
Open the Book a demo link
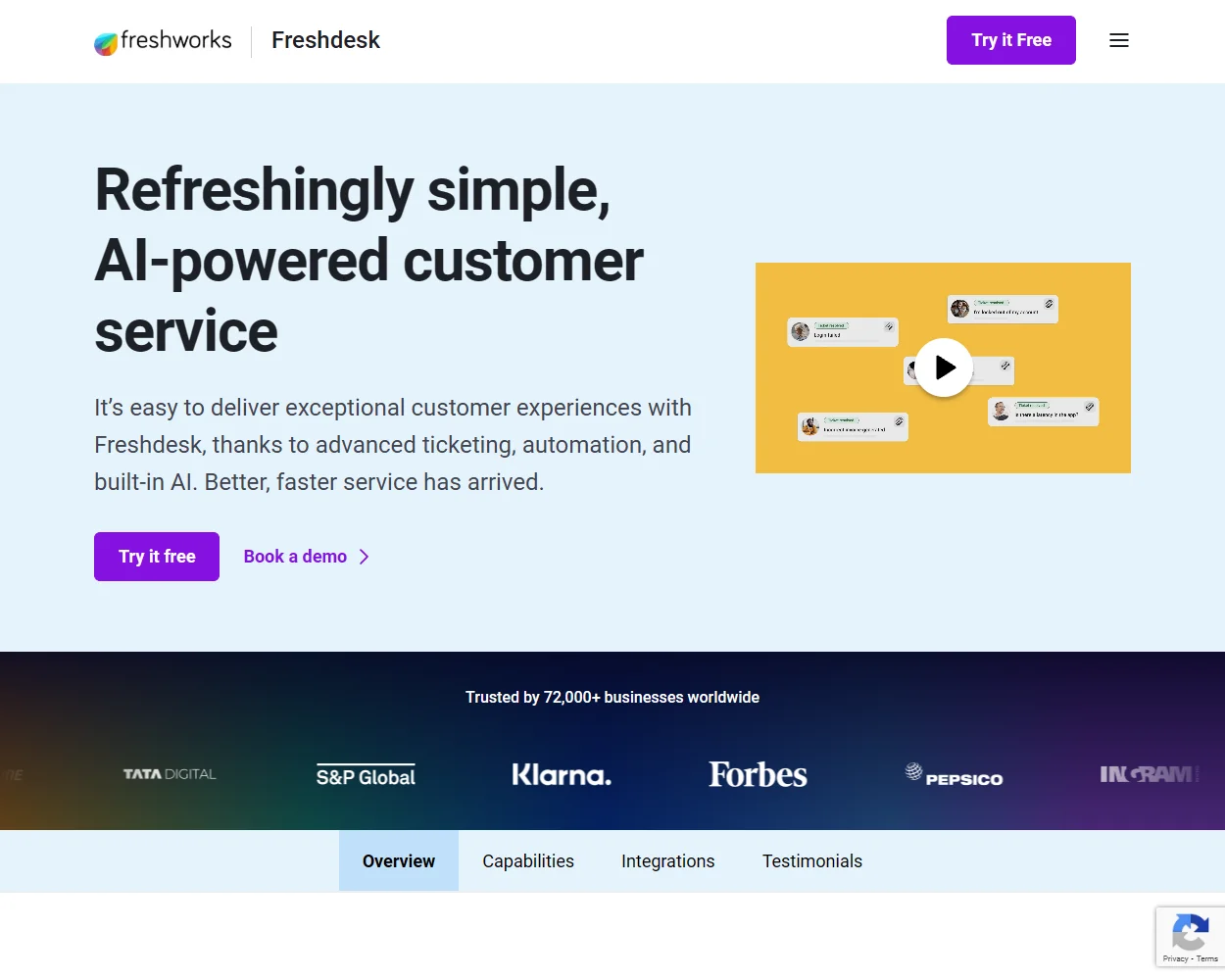294,556
